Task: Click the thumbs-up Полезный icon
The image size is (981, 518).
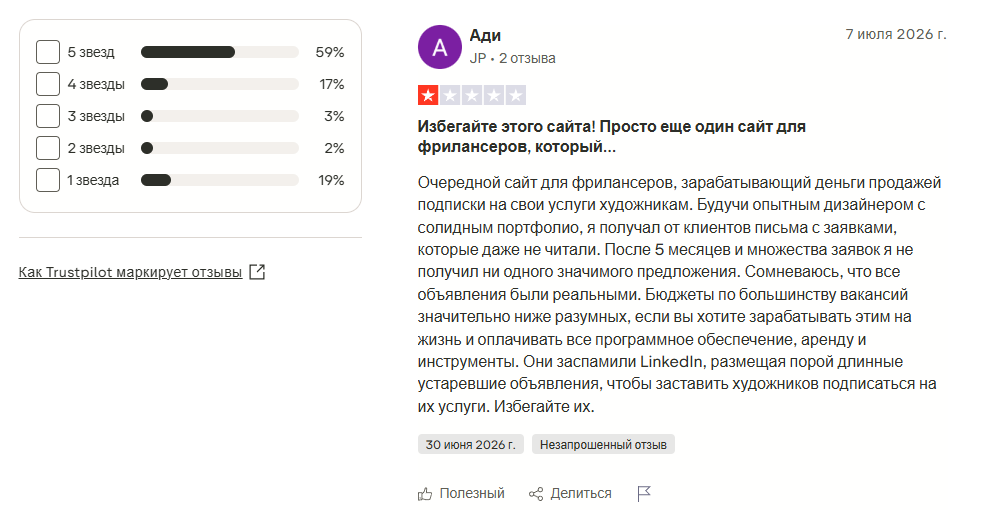Action: (425, 494)
